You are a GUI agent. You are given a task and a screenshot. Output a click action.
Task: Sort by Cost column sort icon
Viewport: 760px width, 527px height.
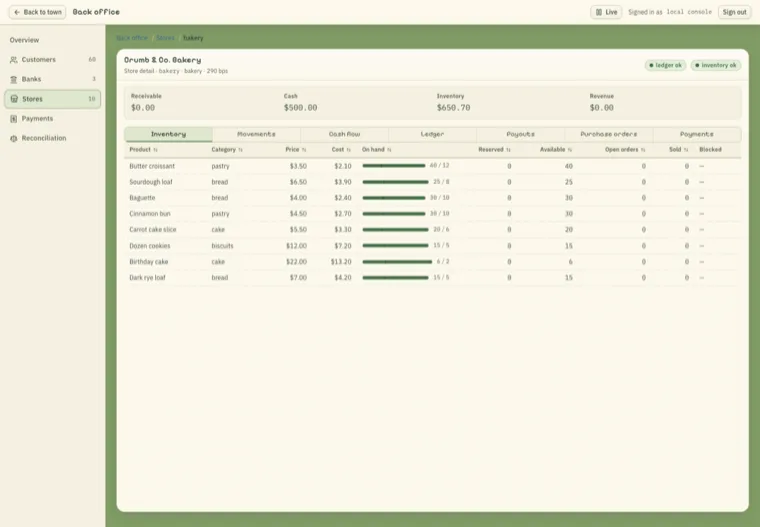pyautogui.click(x=348, y=150)
